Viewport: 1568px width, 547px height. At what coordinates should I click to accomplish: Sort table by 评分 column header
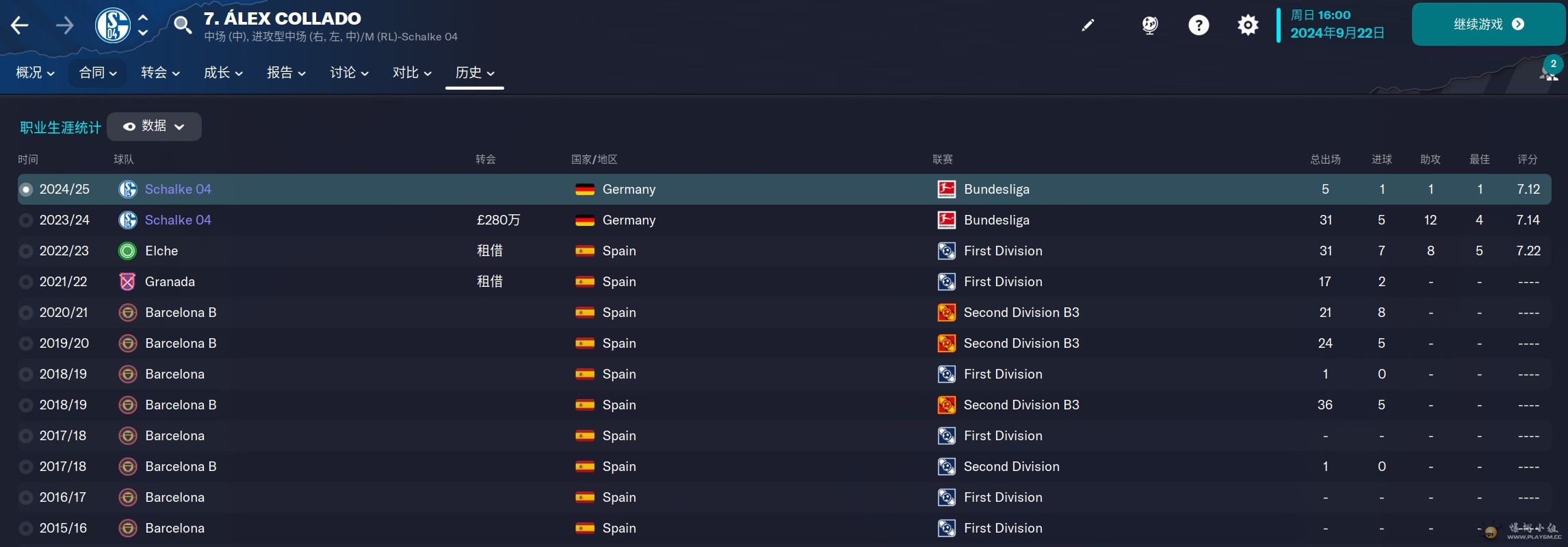(1527, 160)
